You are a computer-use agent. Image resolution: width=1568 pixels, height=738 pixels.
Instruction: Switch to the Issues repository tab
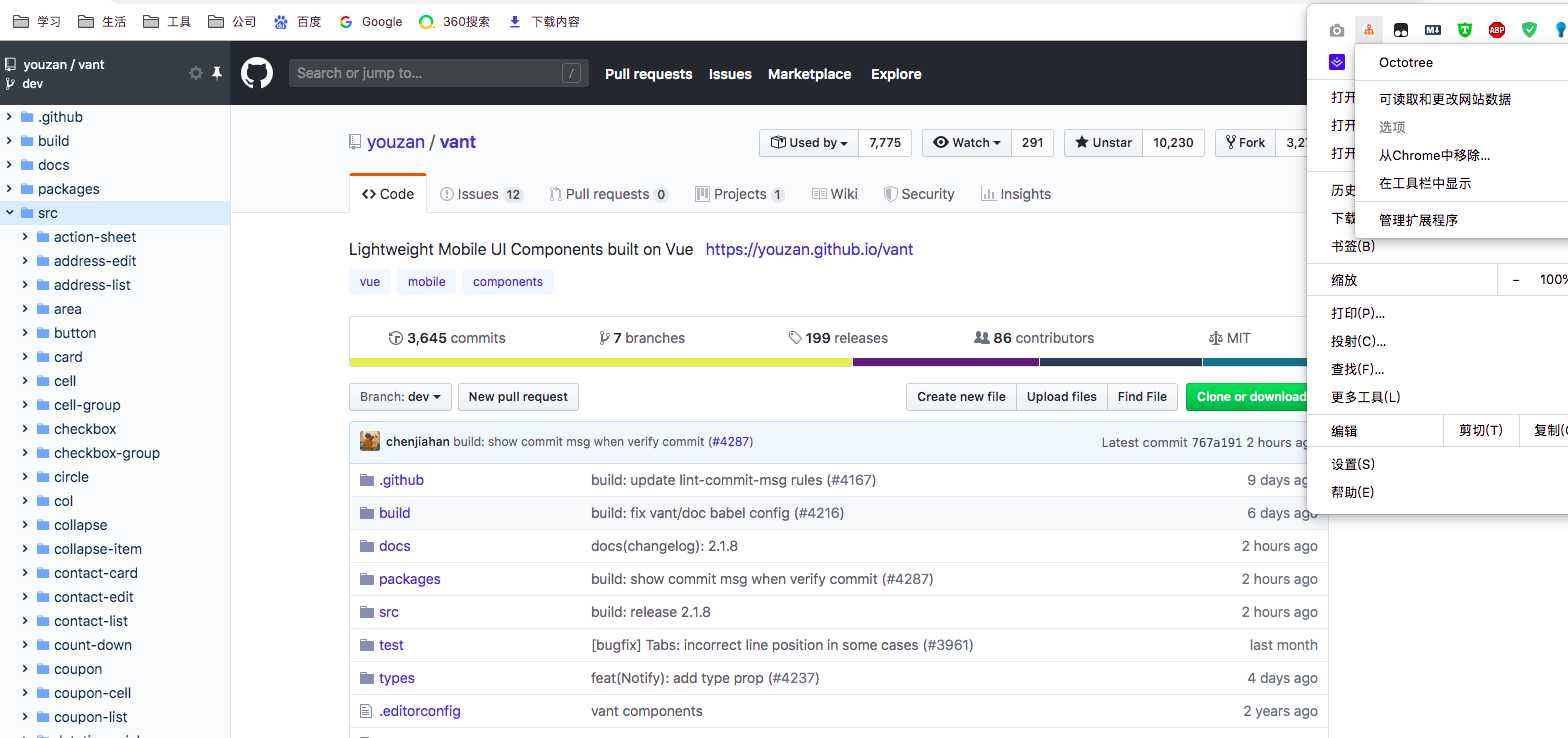481,194
